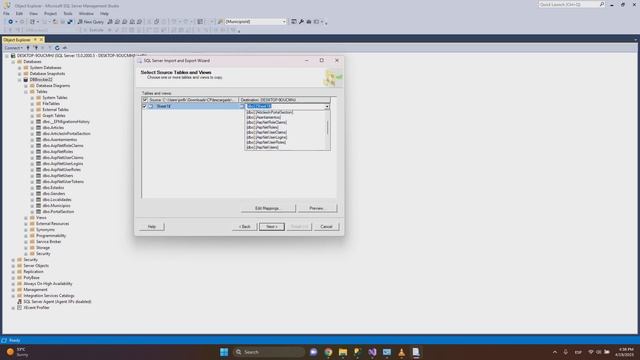Open the Window menu
Viewport: 640px width, 360px height.
pos(86,13)
